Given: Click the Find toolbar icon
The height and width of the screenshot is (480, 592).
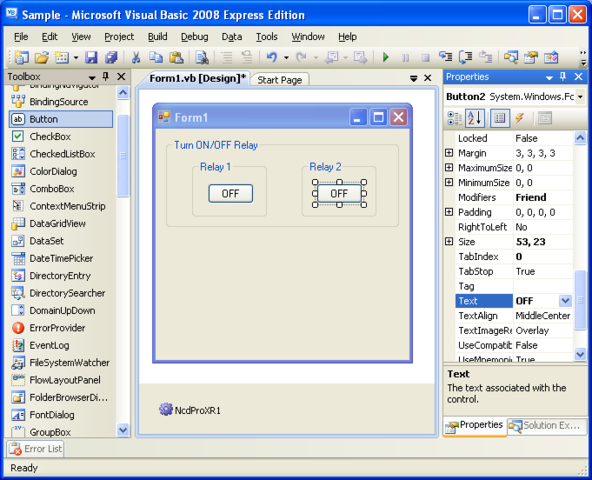Looking at the screenshot, I should tap(202, 57).
